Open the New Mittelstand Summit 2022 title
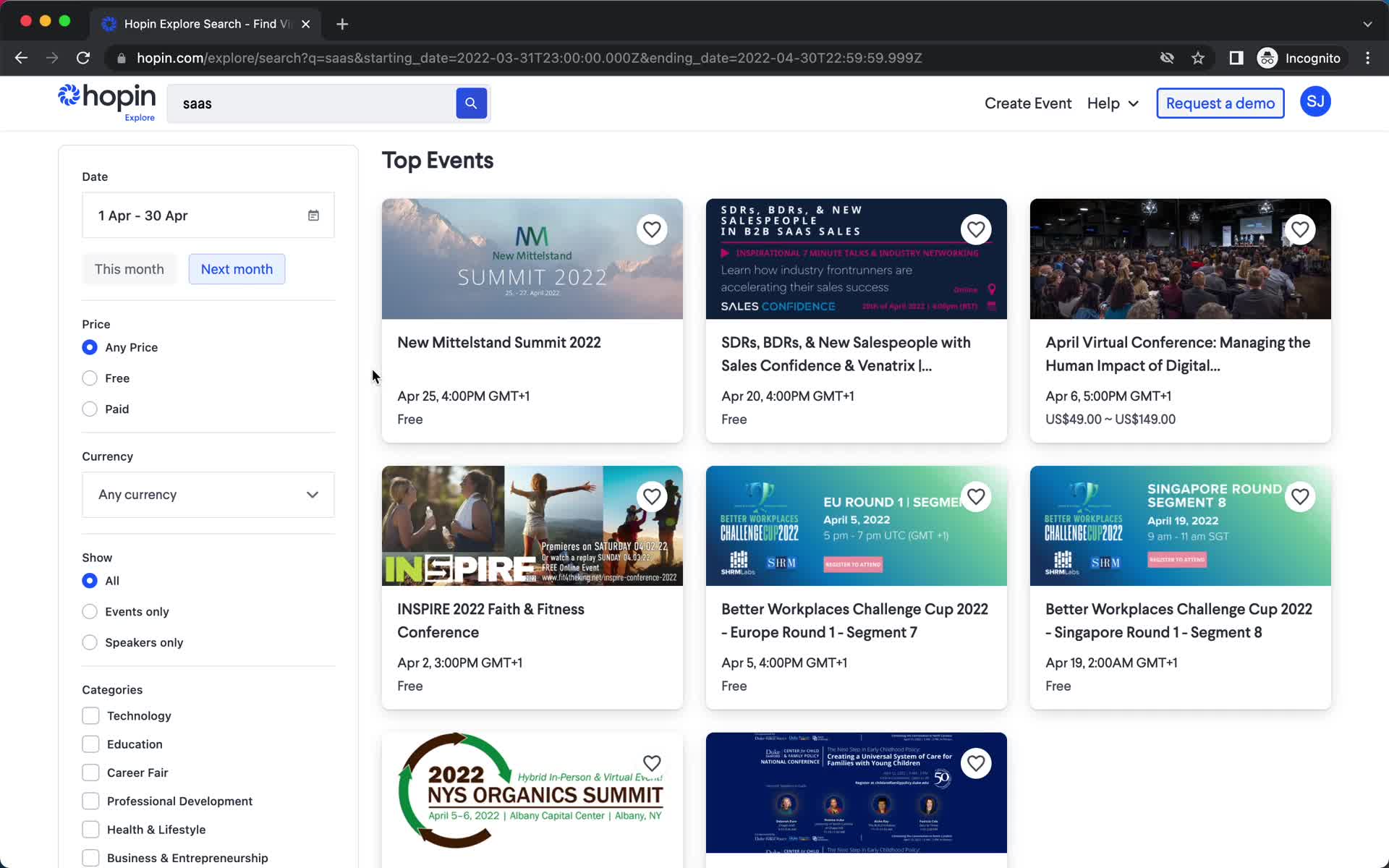Image resolution: width=1389 pixels, height=868 pixels. [499, 343]
